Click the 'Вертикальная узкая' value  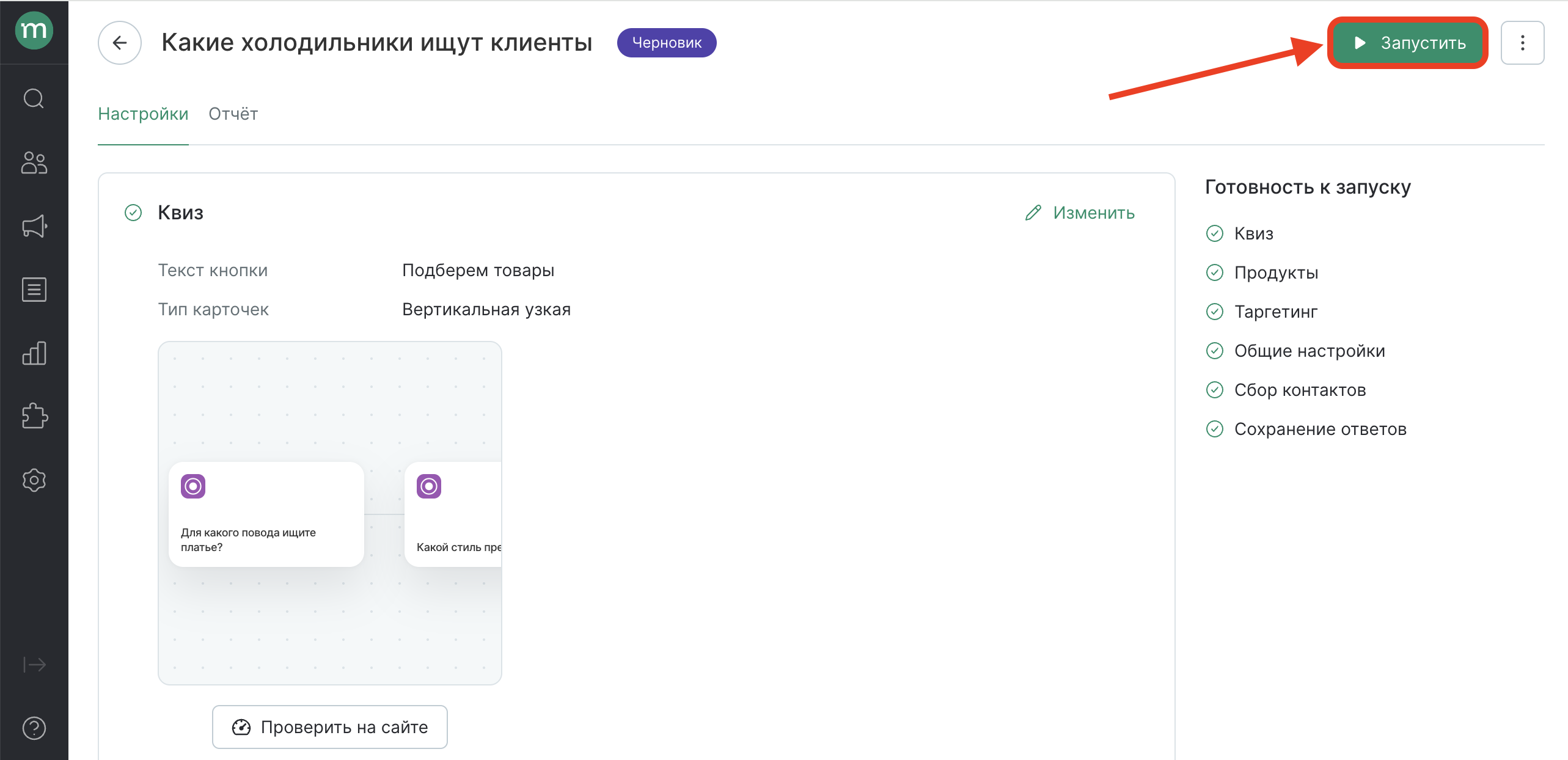tap(486, 310)
